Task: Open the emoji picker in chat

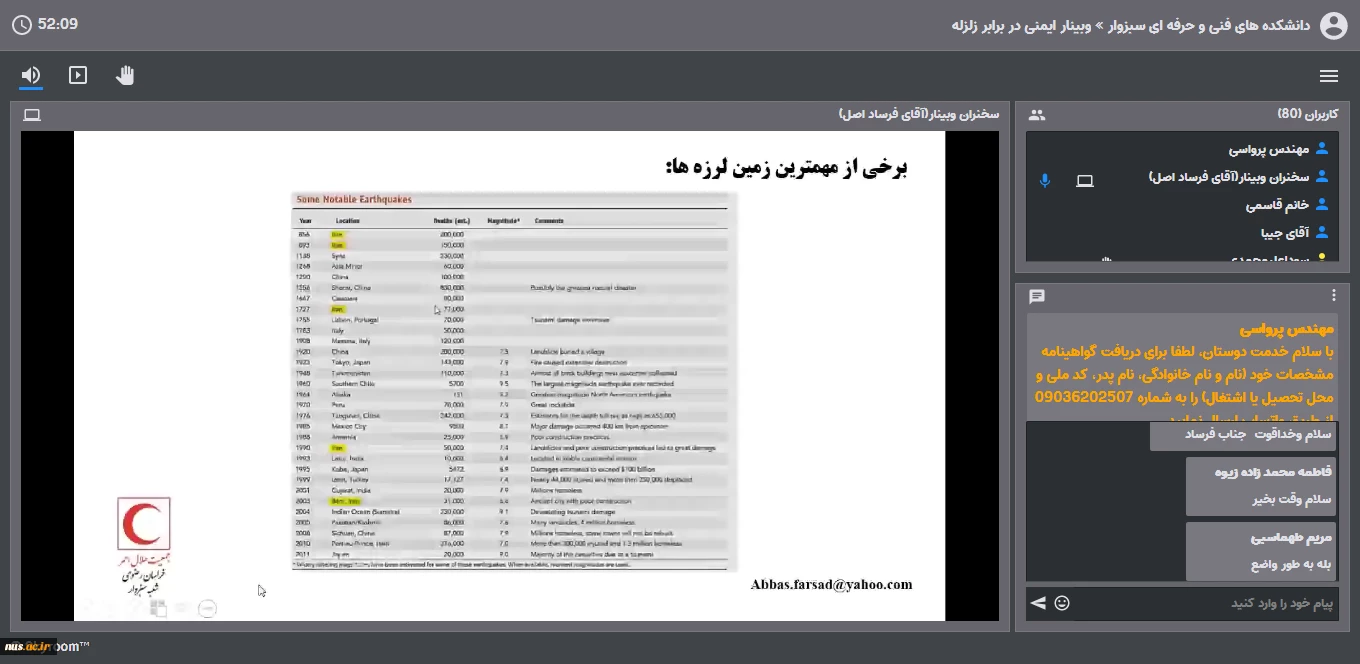Action: click(x=1062, y=603)
